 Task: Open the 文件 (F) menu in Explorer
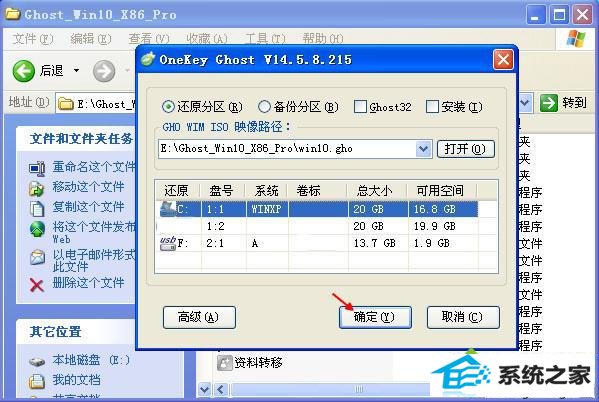(x=33, y=39)
